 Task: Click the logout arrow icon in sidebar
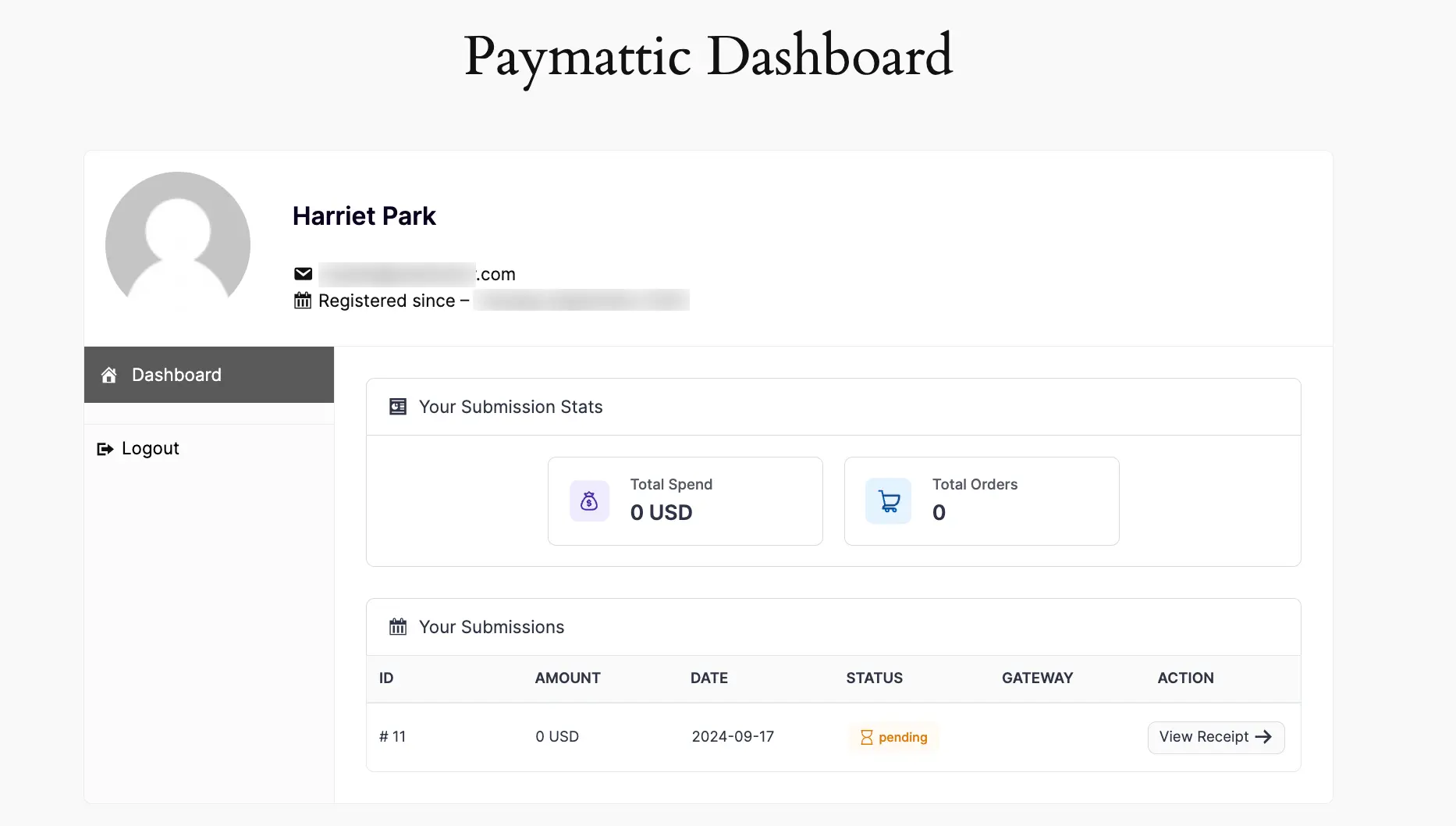[x=105, y=448]
